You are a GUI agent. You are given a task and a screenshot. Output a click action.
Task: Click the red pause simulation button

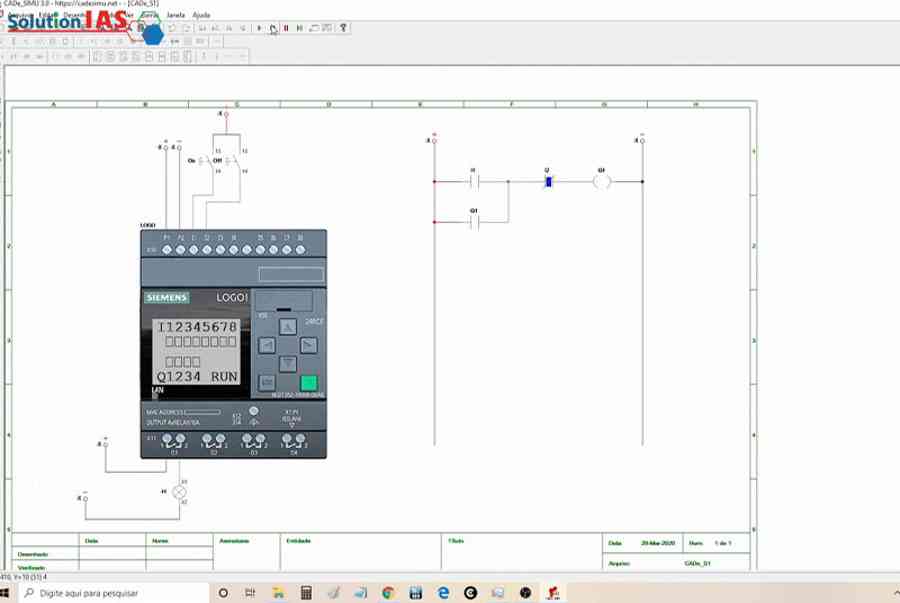tap(286, 28)
